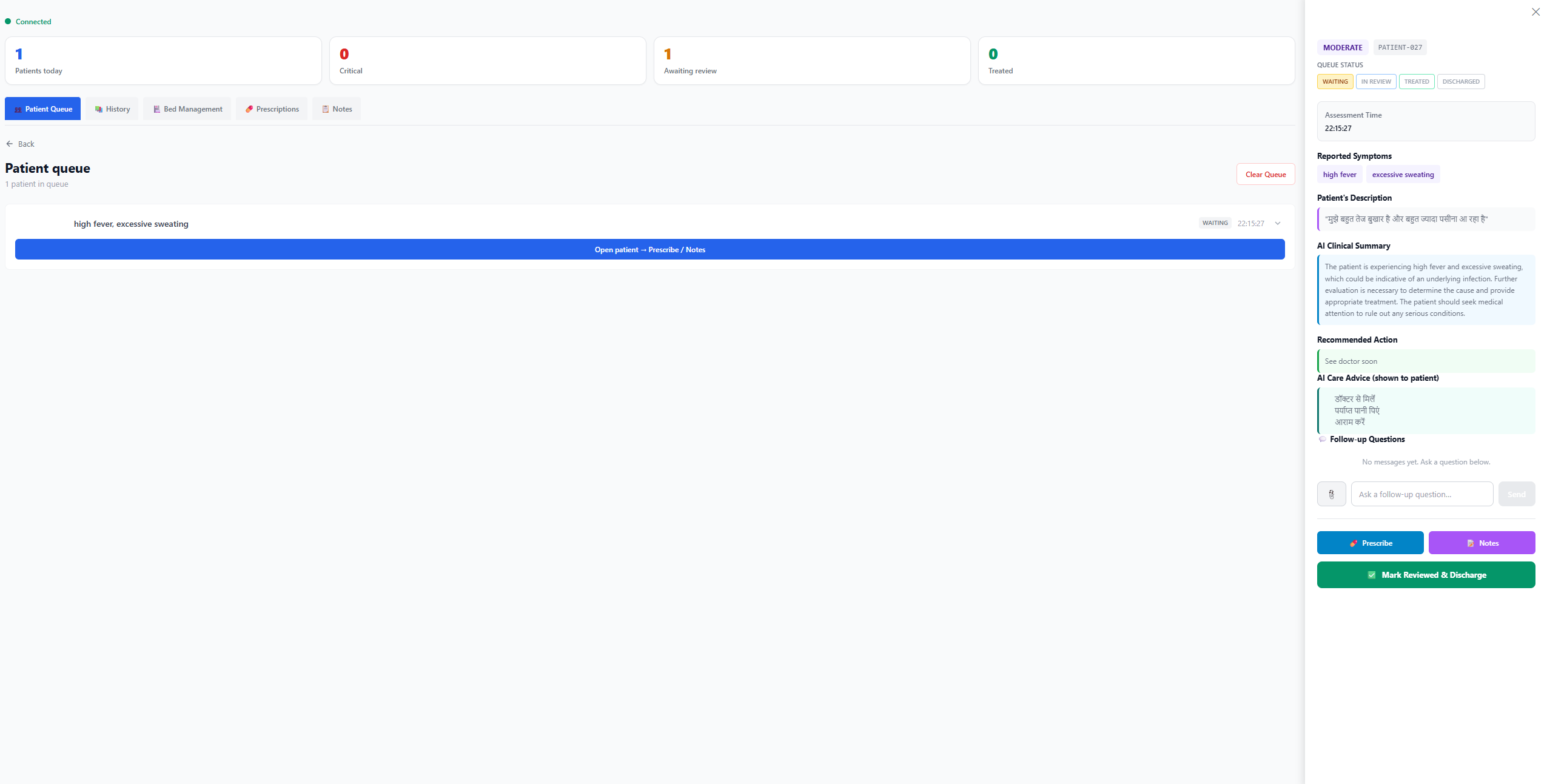Close the patient detail side panel

(1535, 12)
